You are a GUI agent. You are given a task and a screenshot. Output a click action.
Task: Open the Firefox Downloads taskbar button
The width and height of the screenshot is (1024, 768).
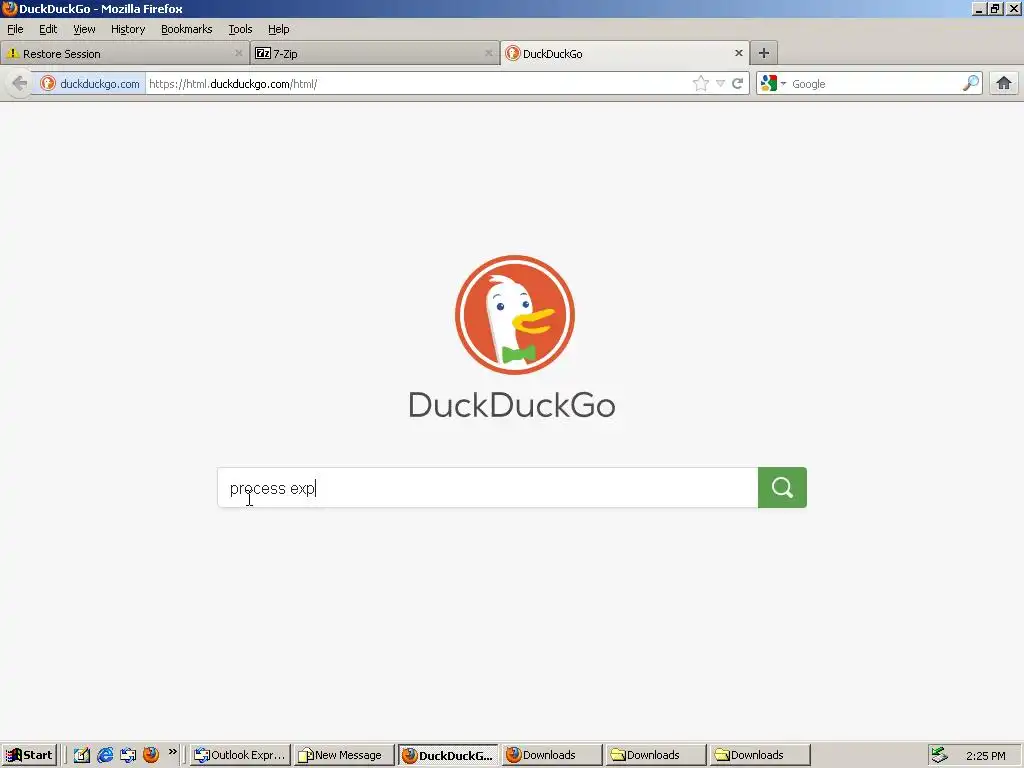552,755
